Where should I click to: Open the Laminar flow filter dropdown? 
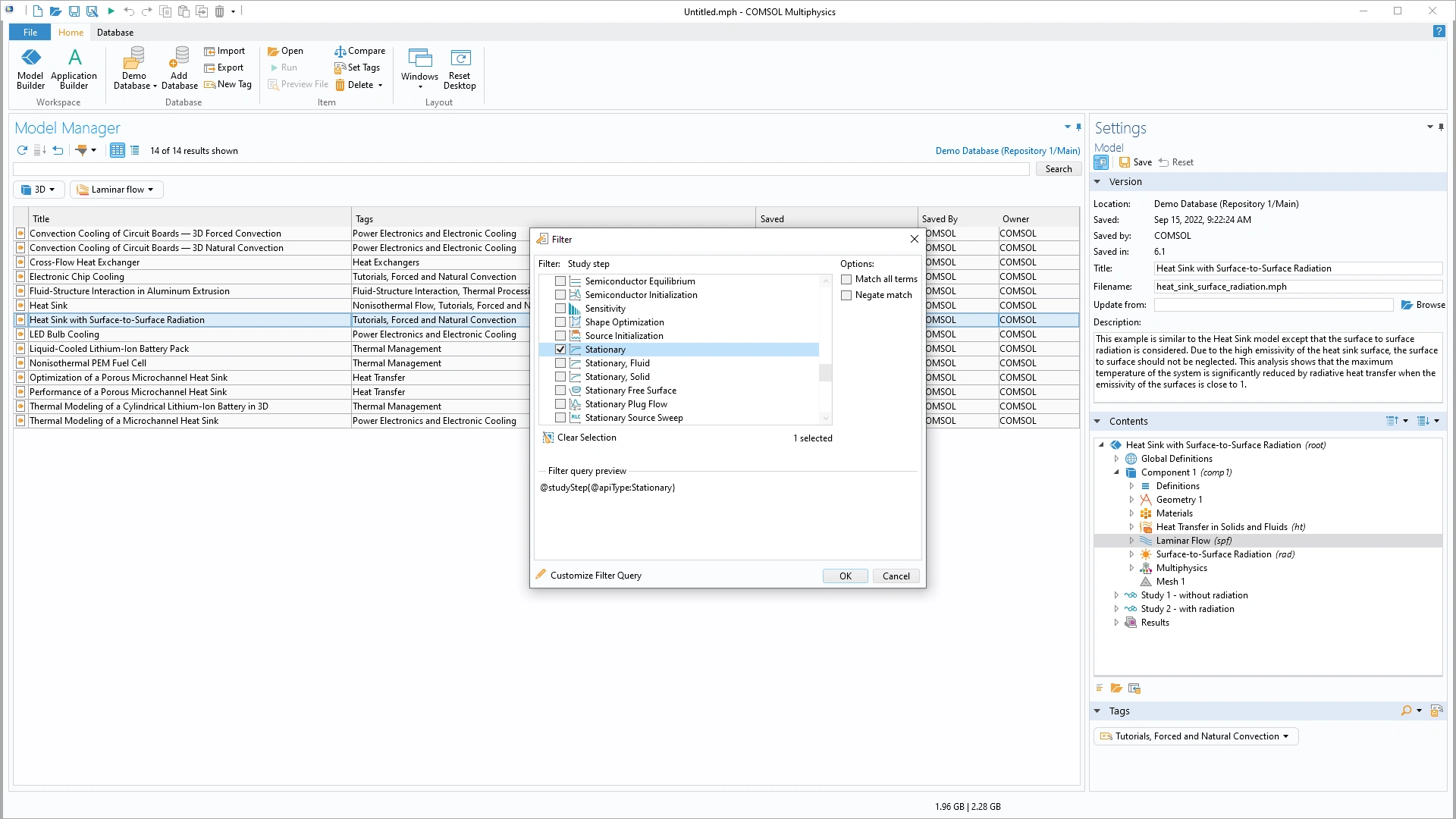coord(117,190)
